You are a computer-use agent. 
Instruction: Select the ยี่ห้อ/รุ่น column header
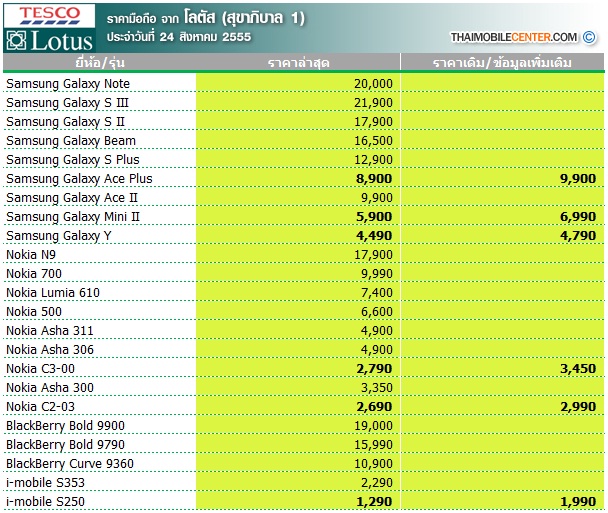pyautogui.click(x=100, y=62)
